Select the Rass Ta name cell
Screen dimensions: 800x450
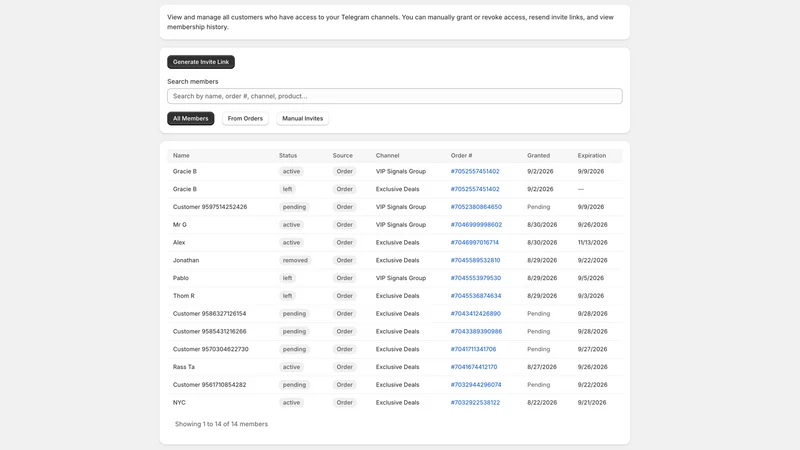tap(184, 367)
